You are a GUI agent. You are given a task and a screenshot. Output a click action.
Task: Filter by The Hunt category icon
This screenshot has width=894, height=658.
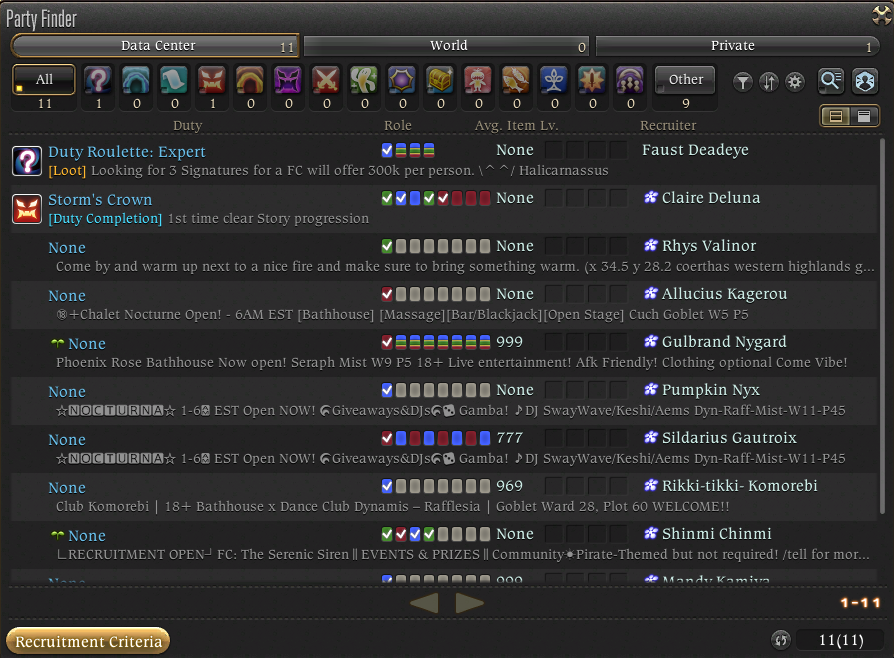[x=478, y=80]
